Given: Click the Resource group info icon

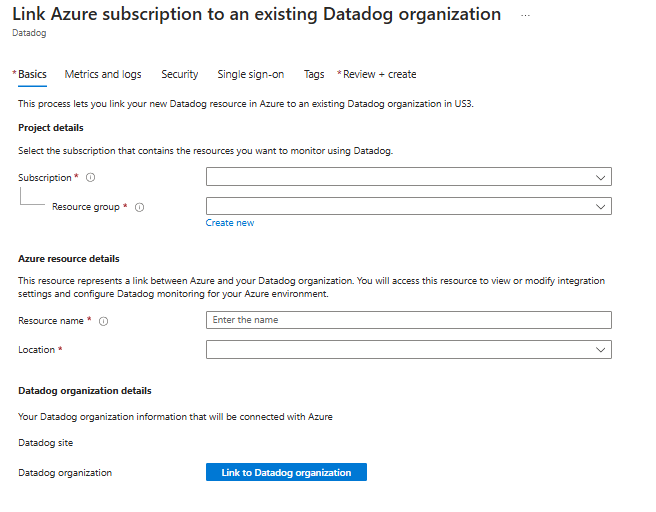Looking at the screenshot, I should pos(139,207).
